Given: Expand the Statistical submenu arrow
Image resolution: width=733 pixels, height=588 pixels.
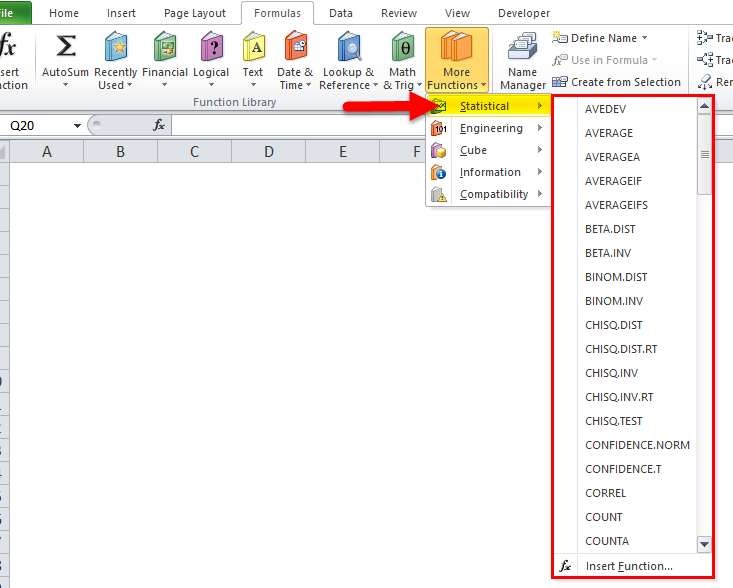Looking at the screenshot, I should coord(540,106).
